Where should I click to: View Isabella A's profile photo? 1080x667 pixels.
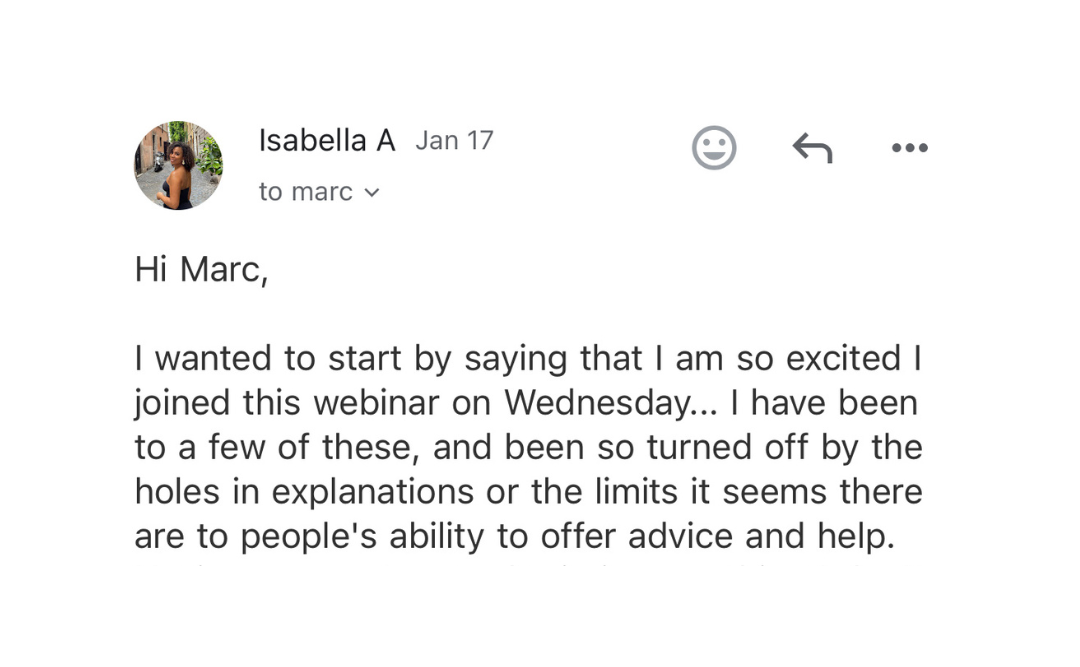(x=178, y=165)
